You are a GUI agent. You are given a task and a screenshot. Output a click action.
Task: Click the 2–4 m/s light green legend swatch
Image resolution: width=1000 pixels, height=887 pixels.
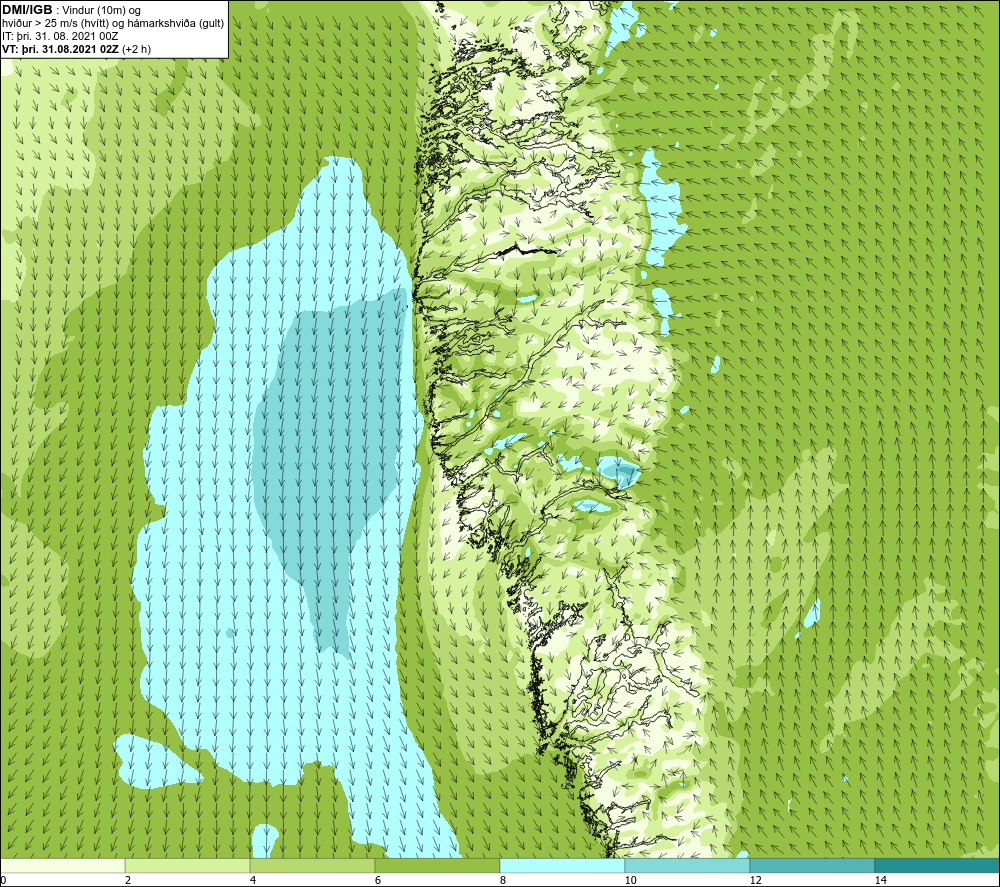click(188, 865)
